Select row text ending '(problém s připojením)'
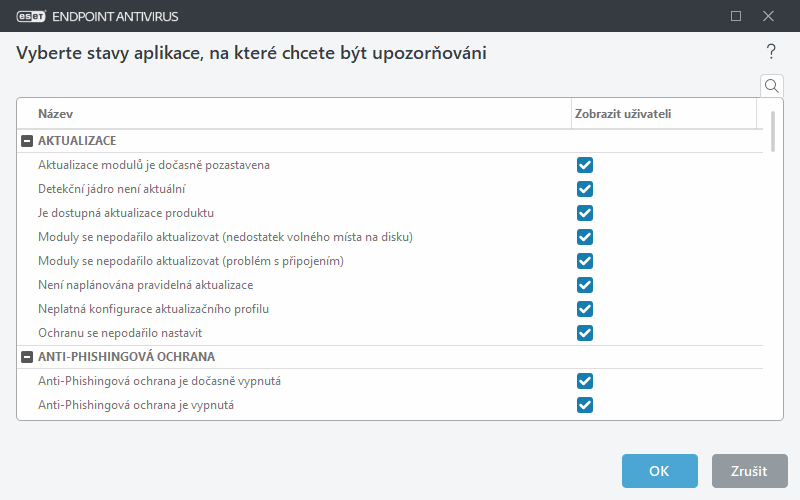Viewport: 800px width, 500px height. pyautogui.click(x=191, y=261)
